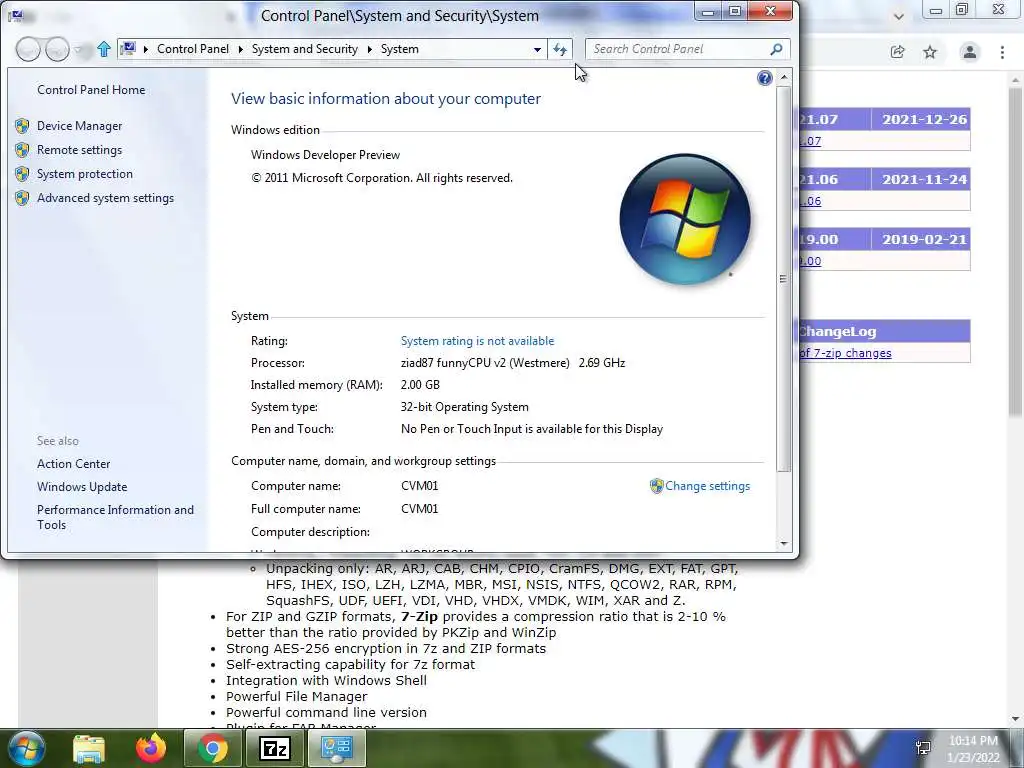Open Windows Update link
Screen dimensions: 1024x768
tap(82, 487)
